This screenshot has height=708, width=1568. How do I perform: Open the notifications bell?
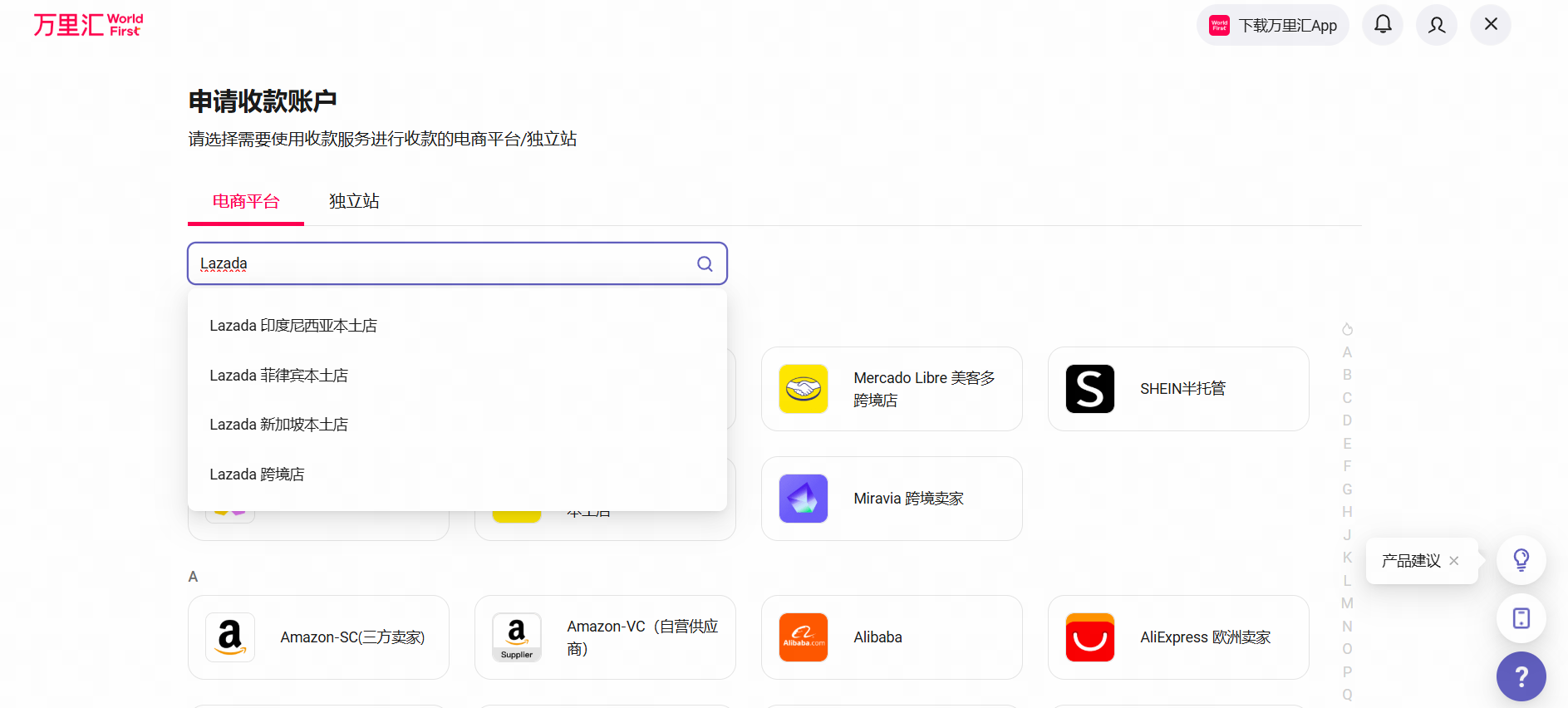pyautogui.click(x=1383, y=25)
